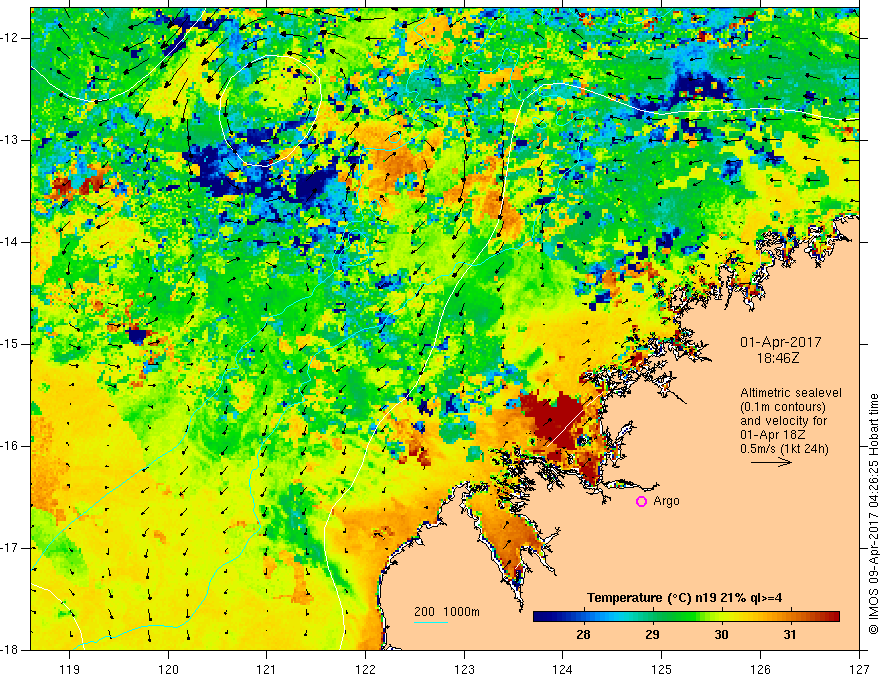Click the '01-Apr 18Z' caption line
880x680 pixels.
pos(774,435)
